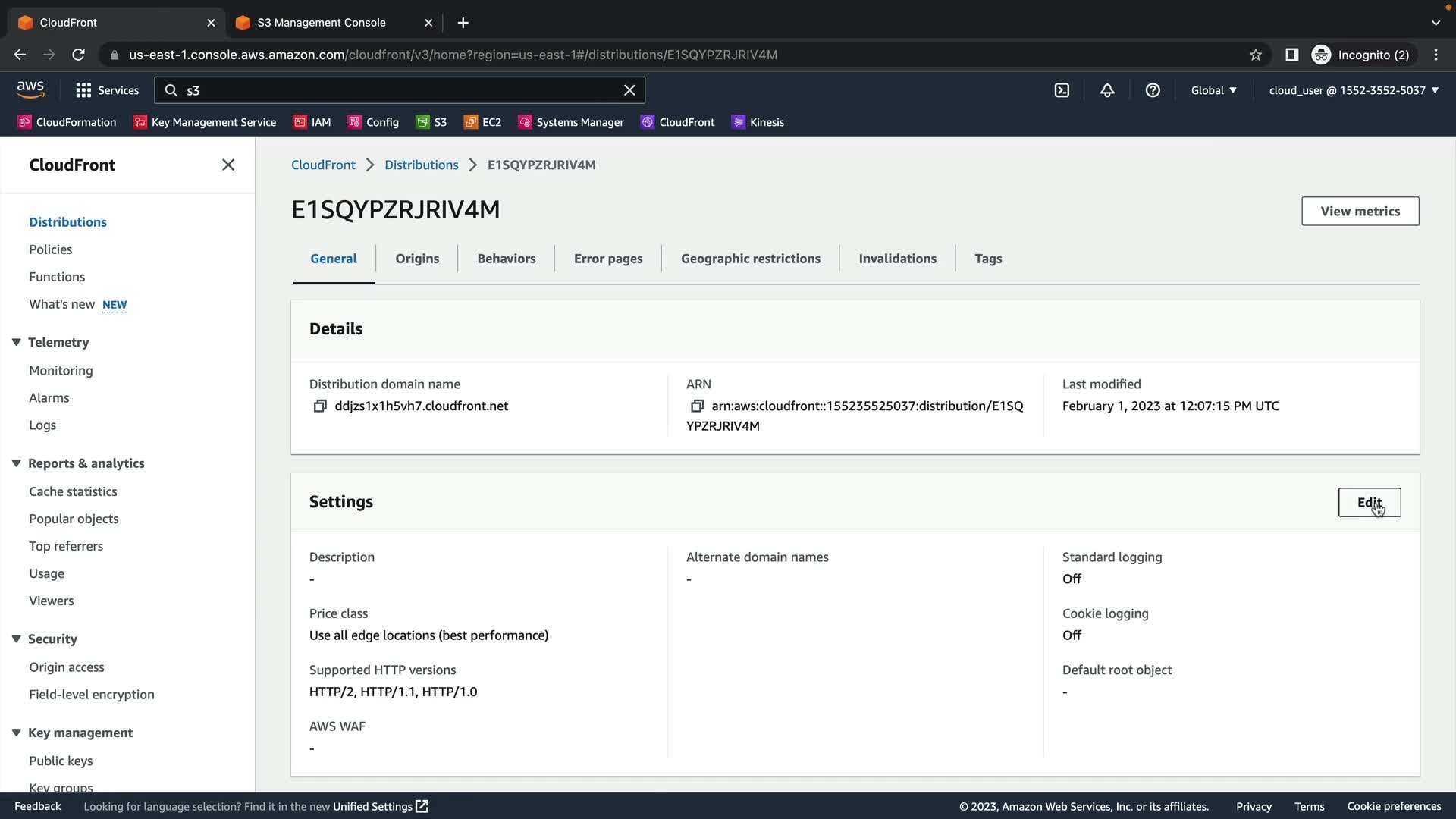Switch to the Invalidations tab
Image resolution: width=1456 pixels, height=819 pixels.
click(897, 259)
